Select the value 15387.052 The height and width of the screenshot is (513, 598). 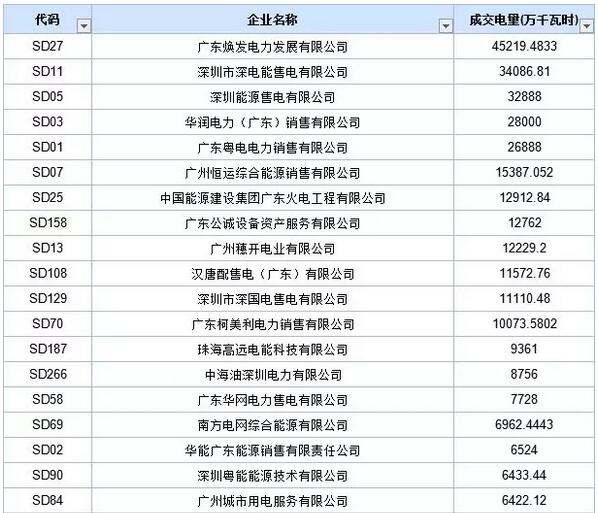point(524,172)
